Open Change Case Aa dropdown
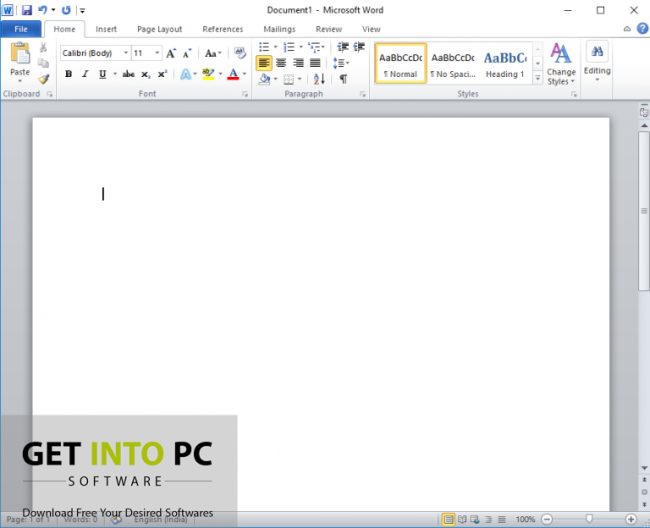This screenshot has height=528, width=650. (x=213, y=53)
